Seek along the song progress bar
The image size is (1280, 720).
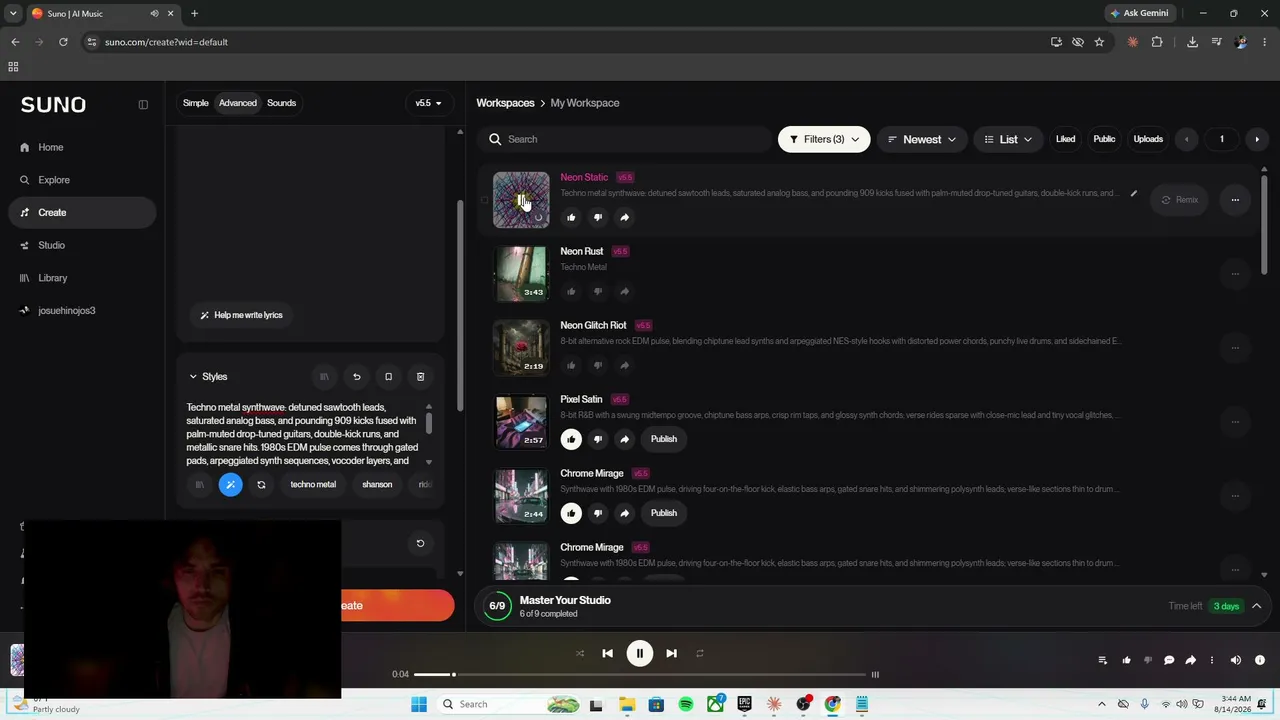tap(640, 675)
